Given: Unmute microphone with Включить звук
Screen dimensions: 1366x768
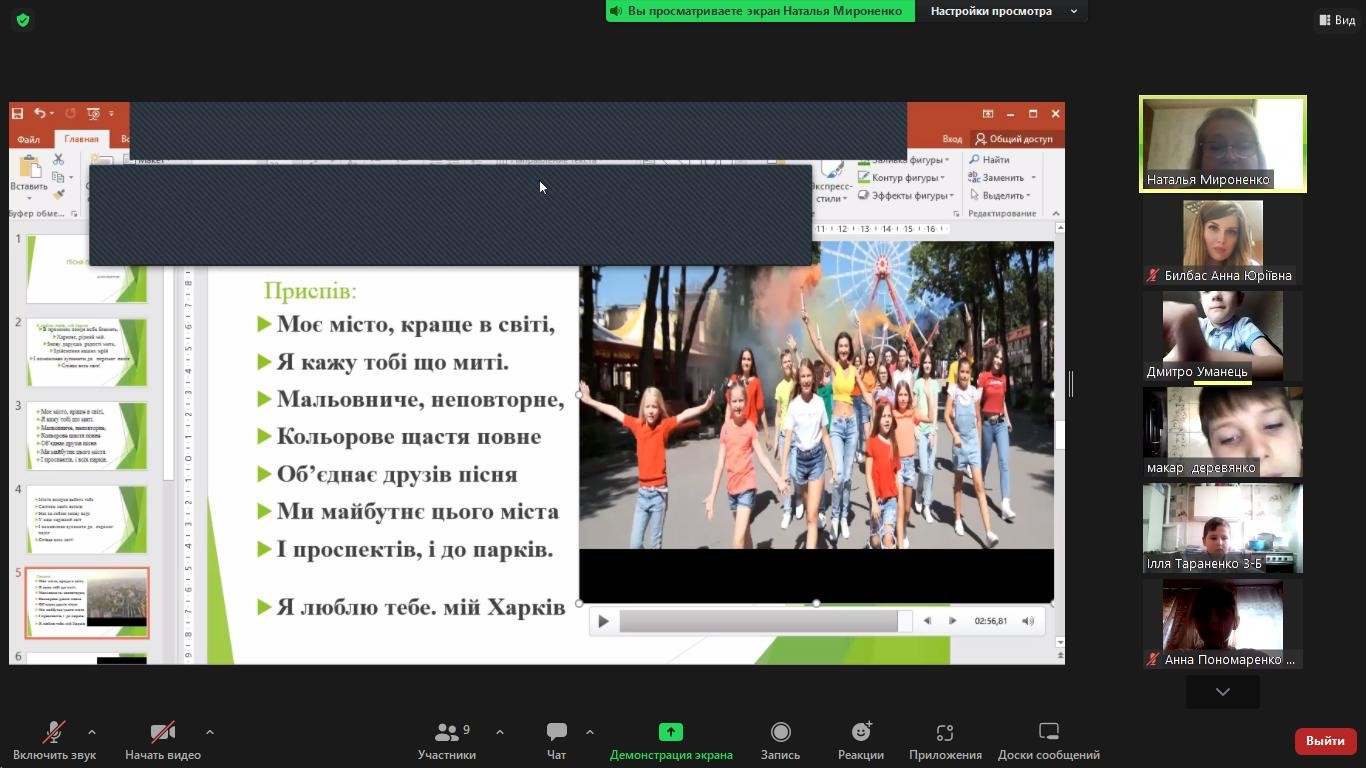Looking at the screenshot, I should click(x=54, y=733).
